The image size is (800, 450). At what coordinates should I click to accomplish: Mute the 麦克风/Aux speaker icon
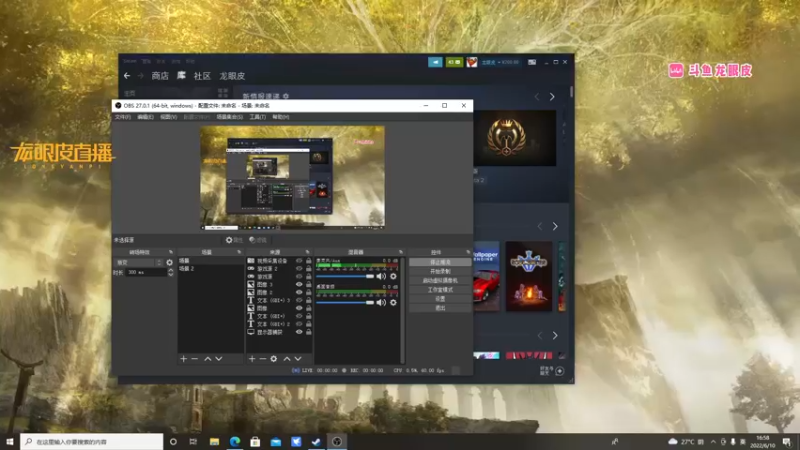click(x=381, y=276)
